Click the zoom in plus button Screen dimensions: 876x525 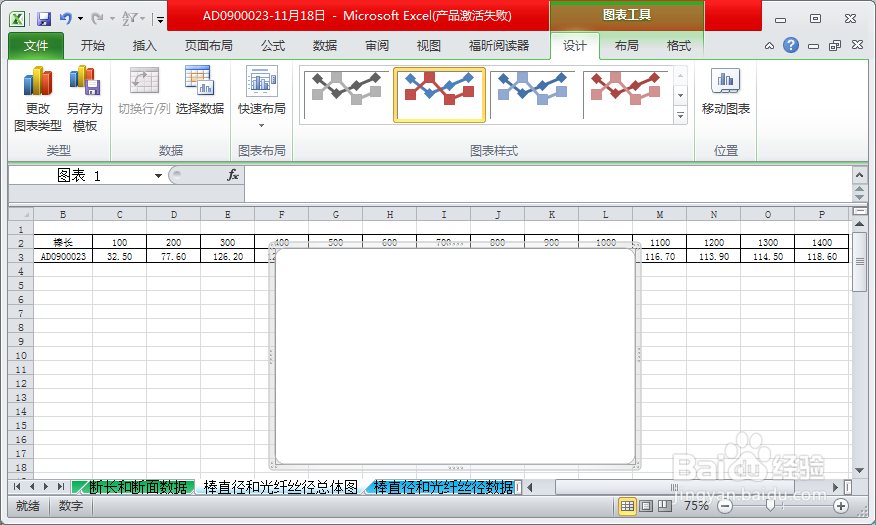click(840, 506)
